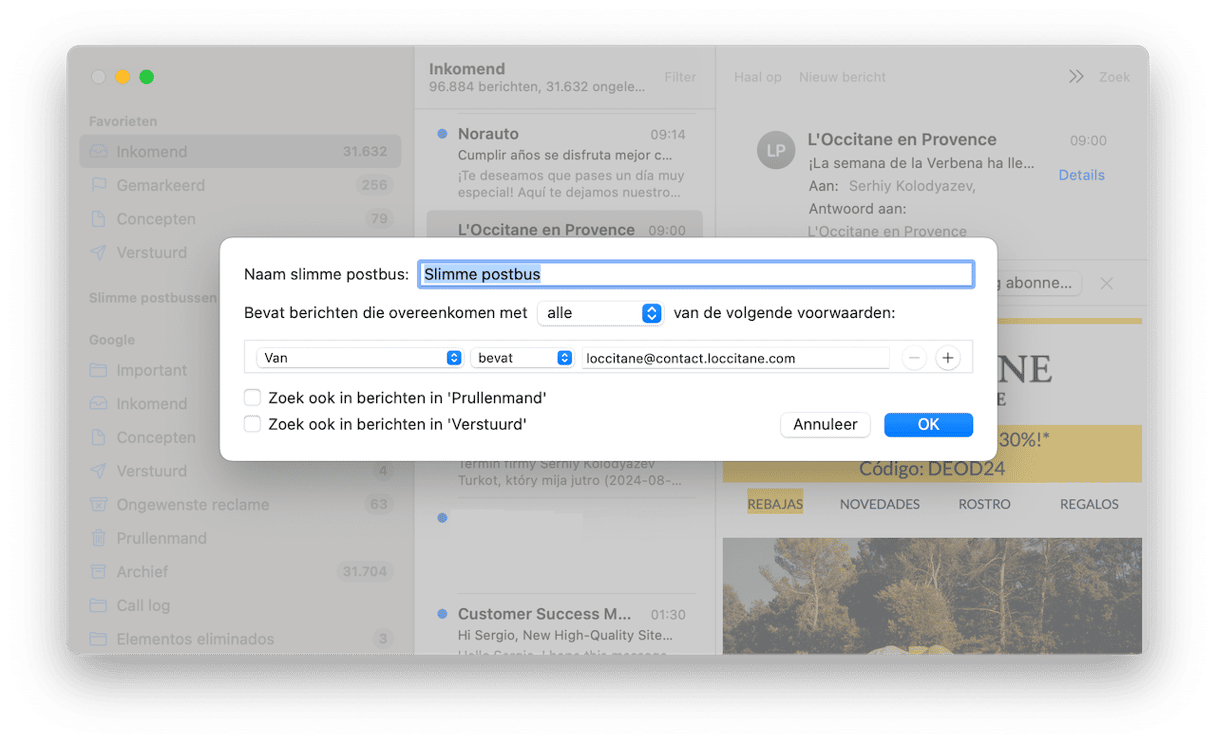Image resolution: width=1216 pixels, height=743 pixels.
Task: Click Zoek in the toolbar
Action: pos(1115,77)
